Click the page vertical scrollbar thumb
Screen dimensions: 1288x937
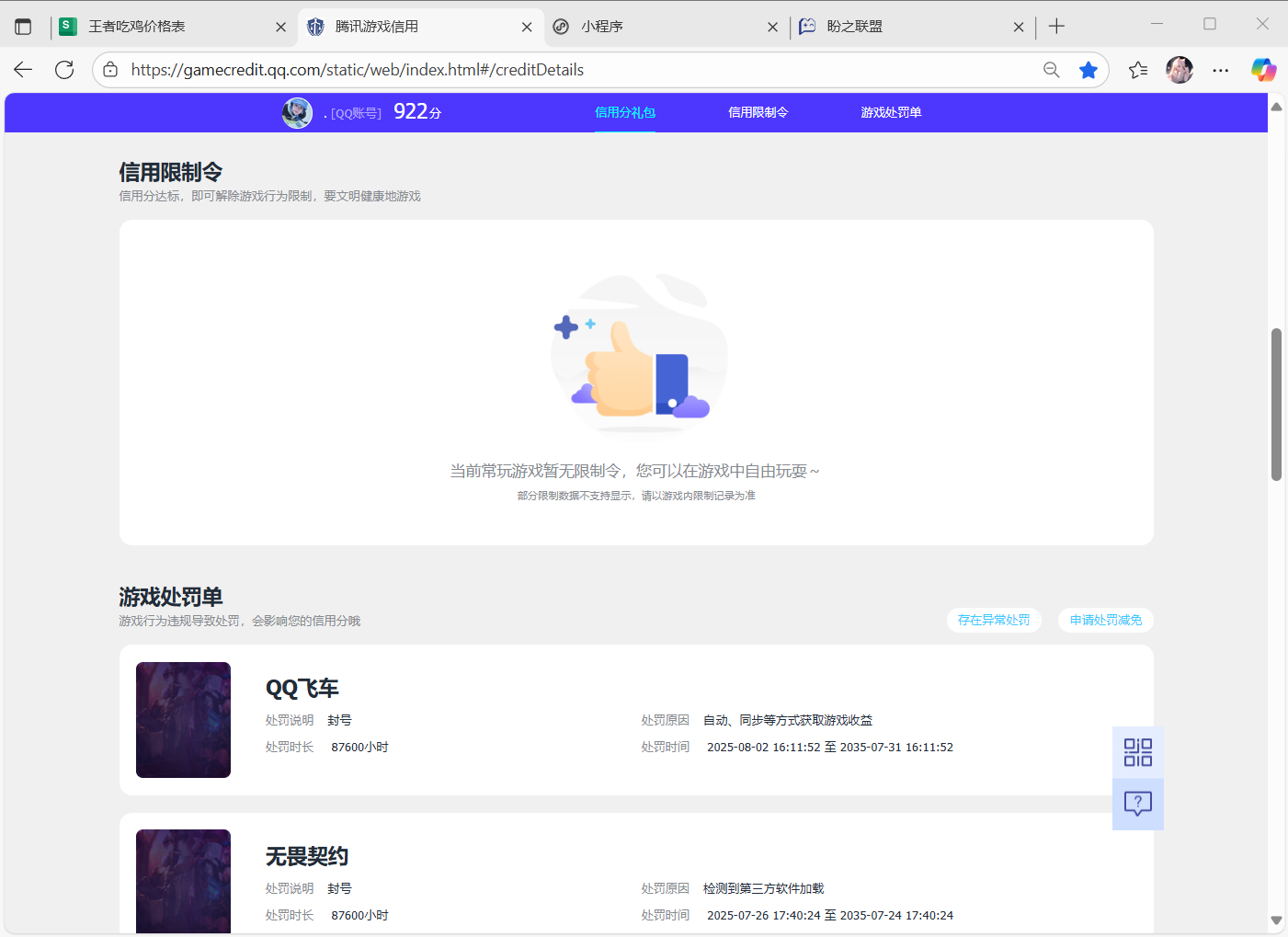pos(1276,405)
